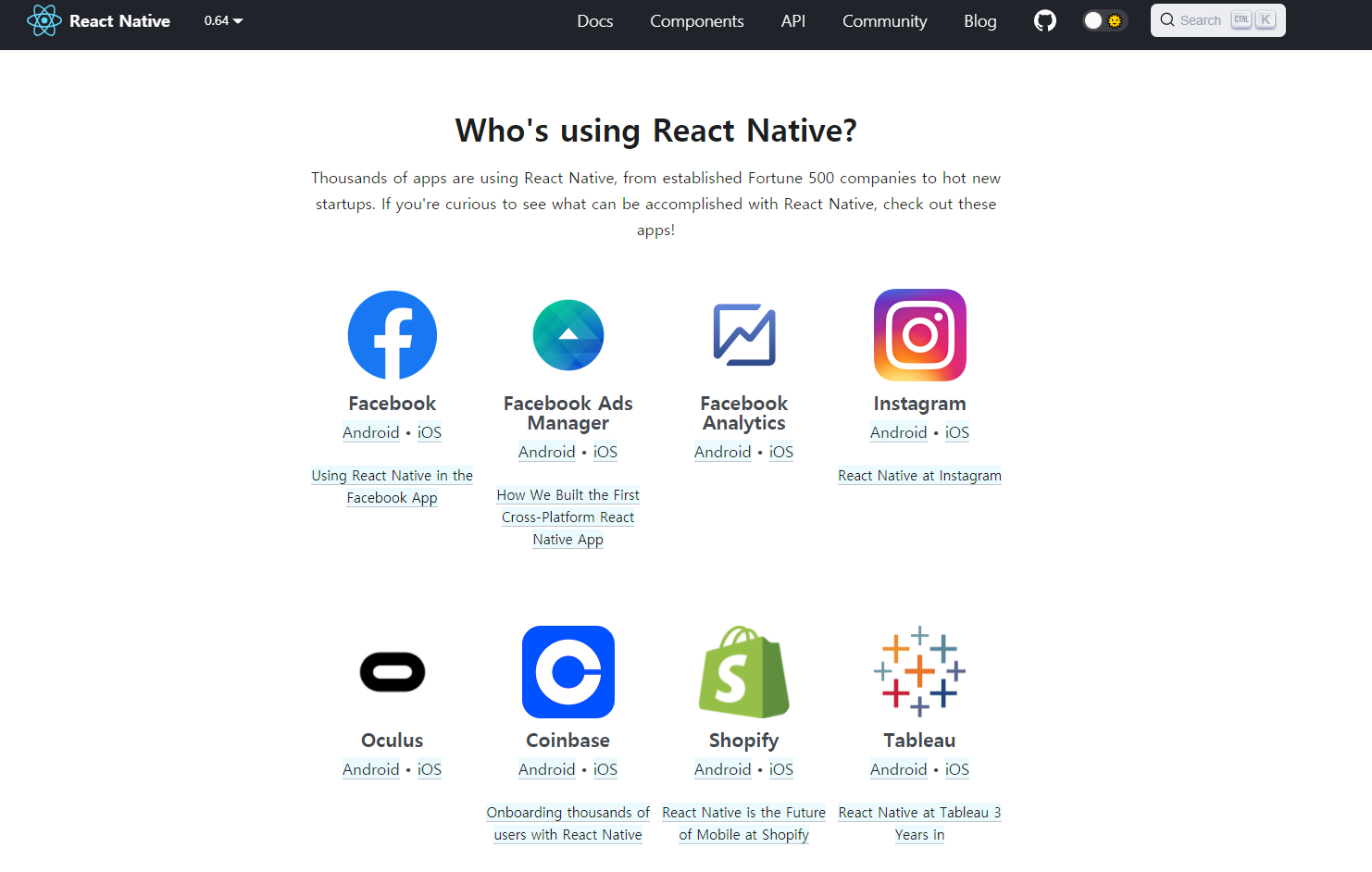The image size is (1372, 872).
Task: Click the 'Oculus' app title
Action: click(x=393, y=741)
